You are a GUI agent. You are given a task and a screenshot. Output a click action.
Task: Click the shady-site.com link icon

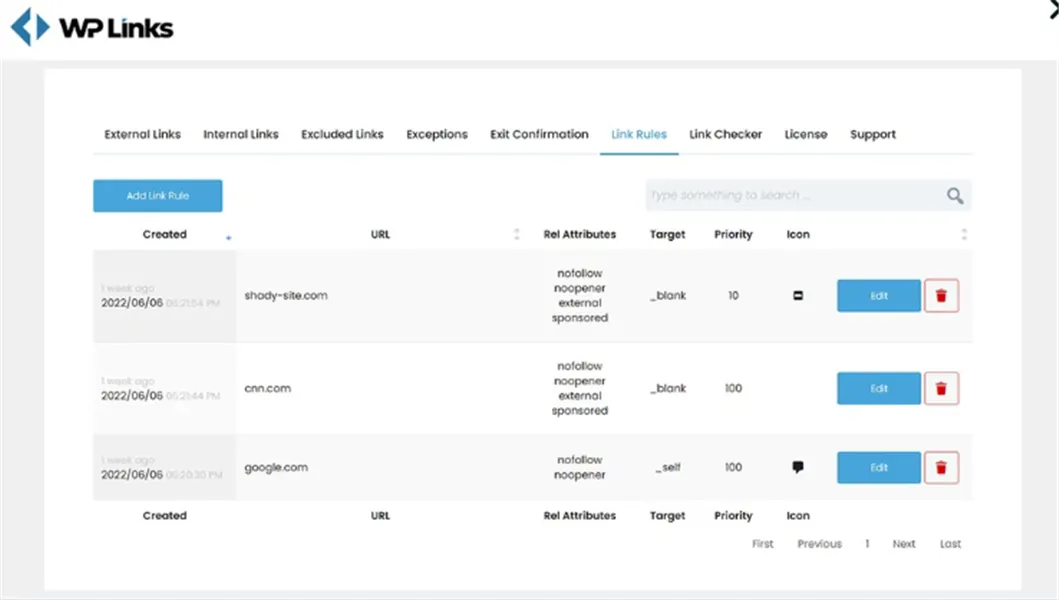pyautogui.click(x=798, y=296)
